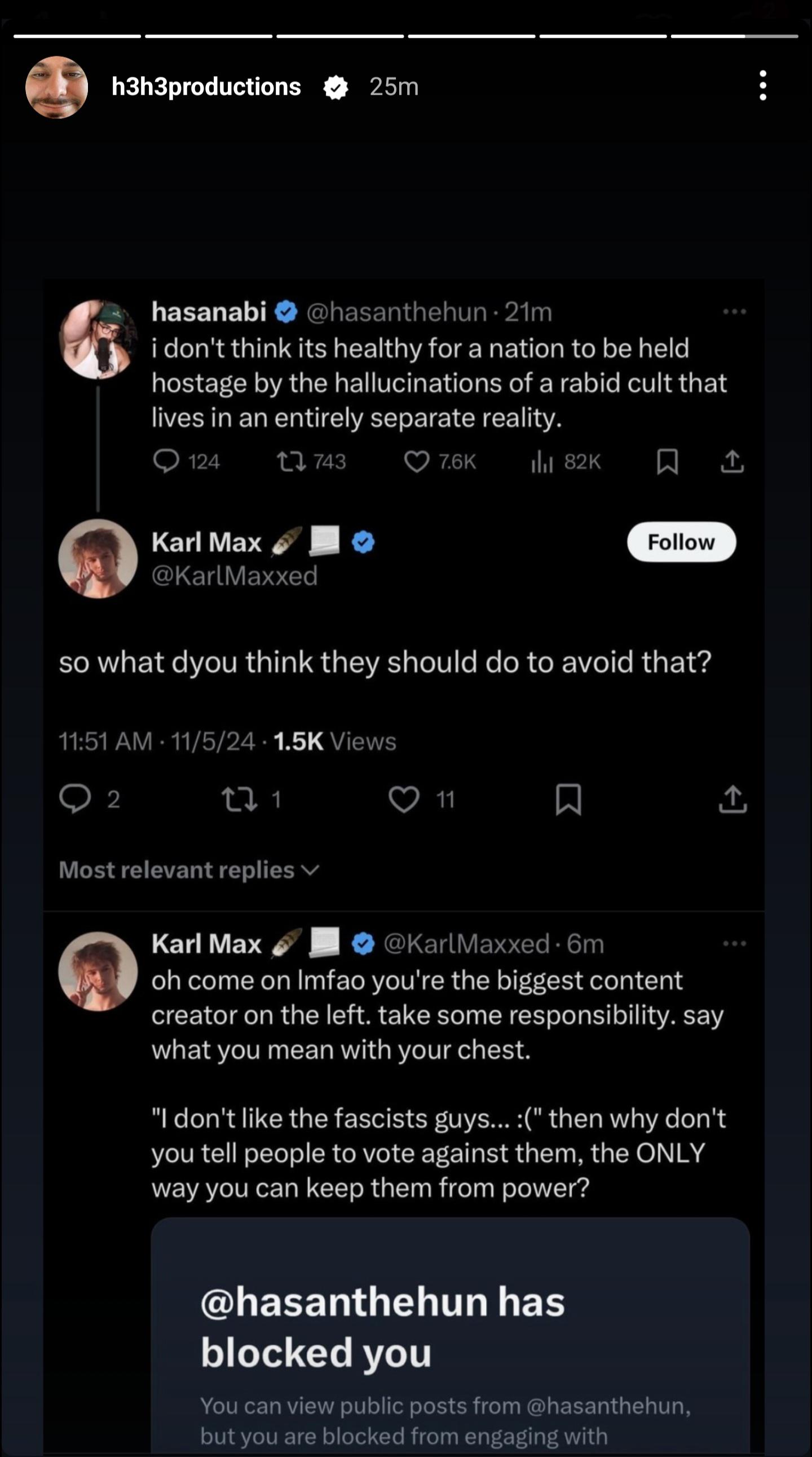
Task: Open more options on Karl Max's reply
Action: pyautogui.click(x=735, y=943)
